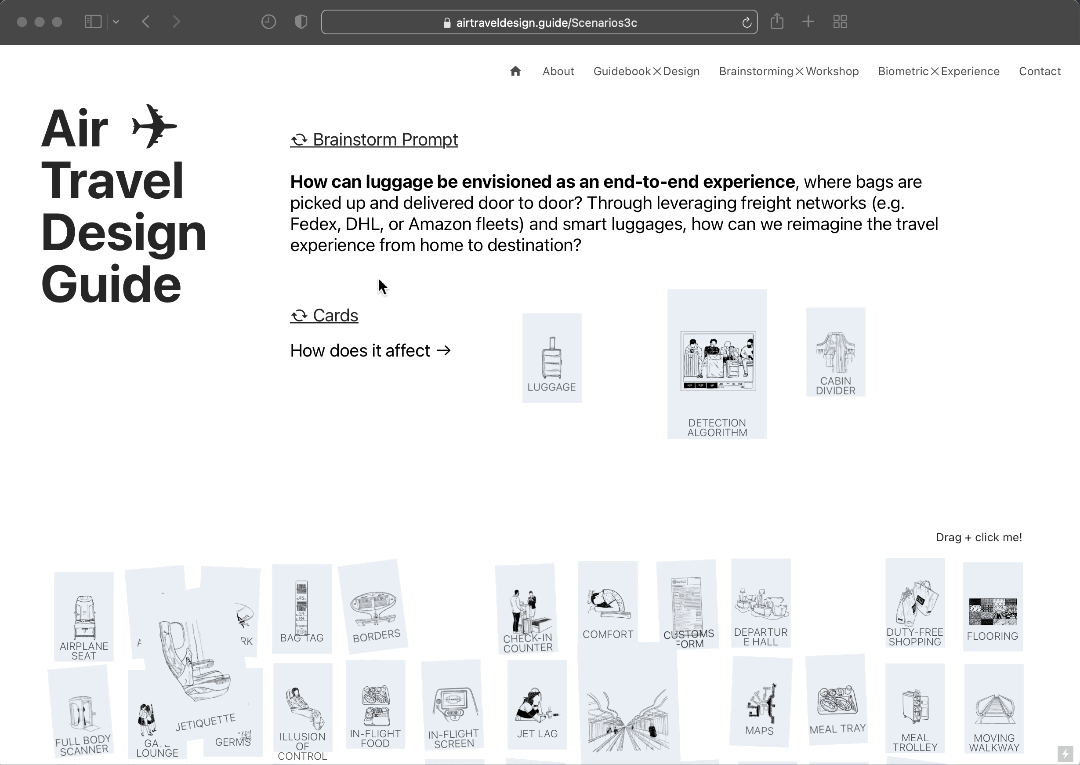
Task: Open the sidebar tab group dropdown
Action: pyautogui.click(x=116, y=22)
